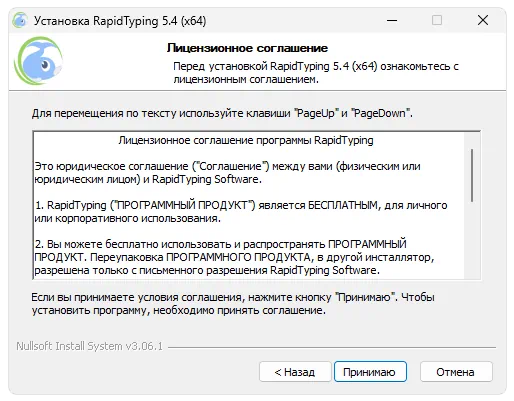Minimize the installer window
514x401 pixels.
coord(392,21)
